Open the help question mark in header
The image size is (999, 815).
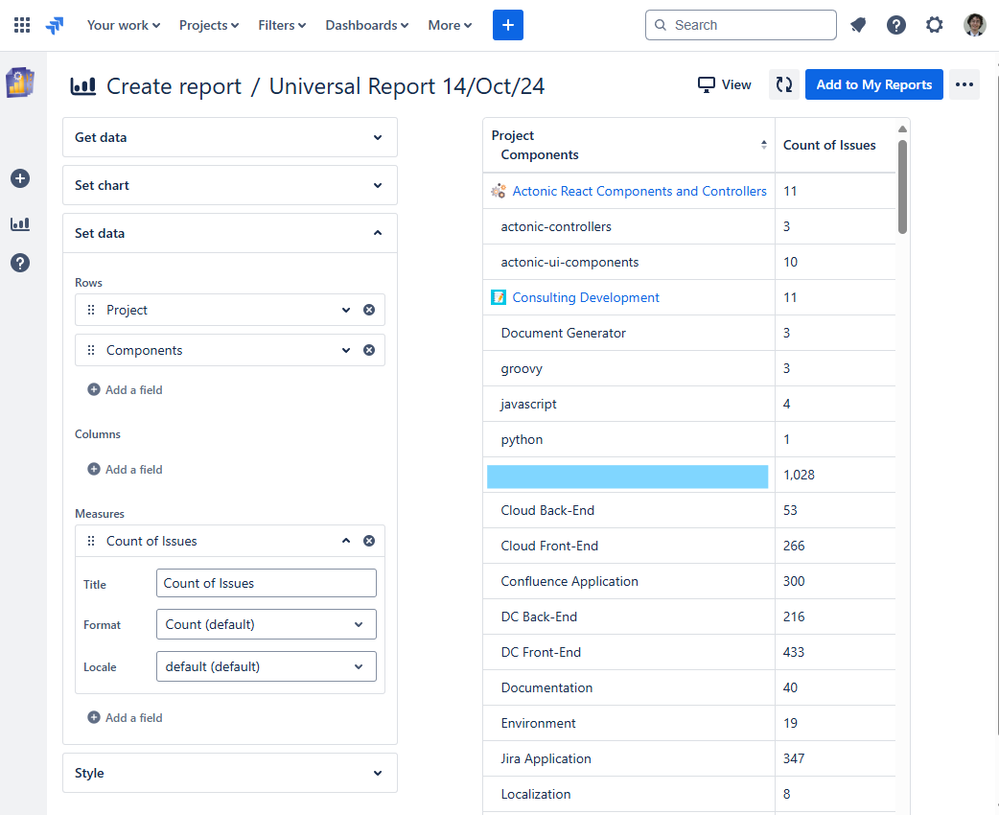pyautogui.click(x=896, y=25)
